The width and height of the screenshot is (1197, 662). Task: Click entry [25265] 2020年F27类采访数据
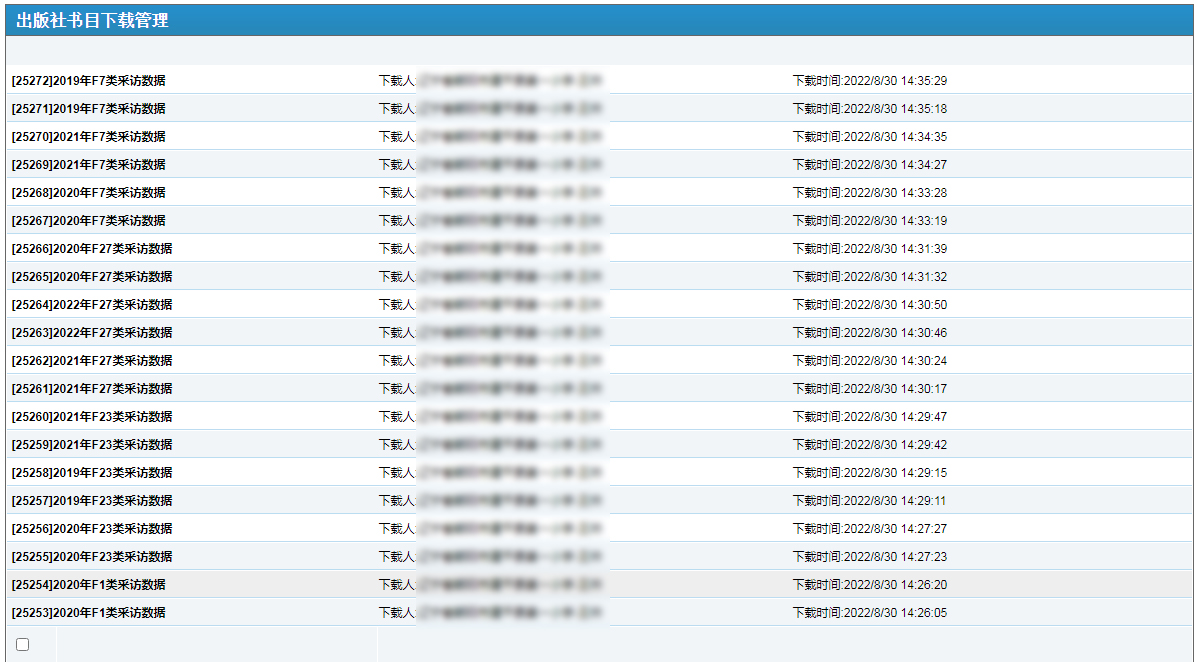pos(92,277)
